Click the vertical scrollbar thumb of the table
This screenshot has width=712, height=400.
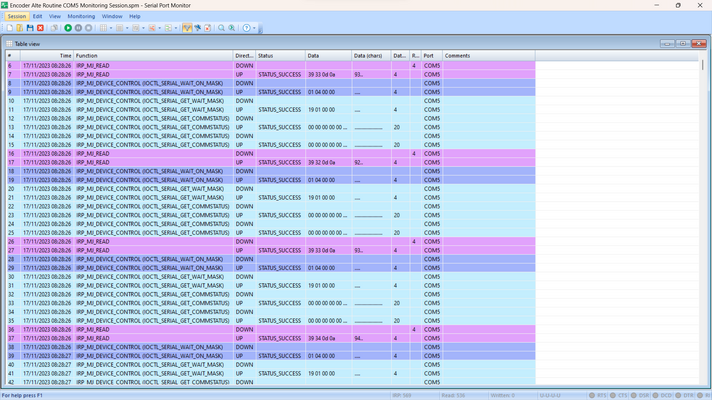point(702,65)
